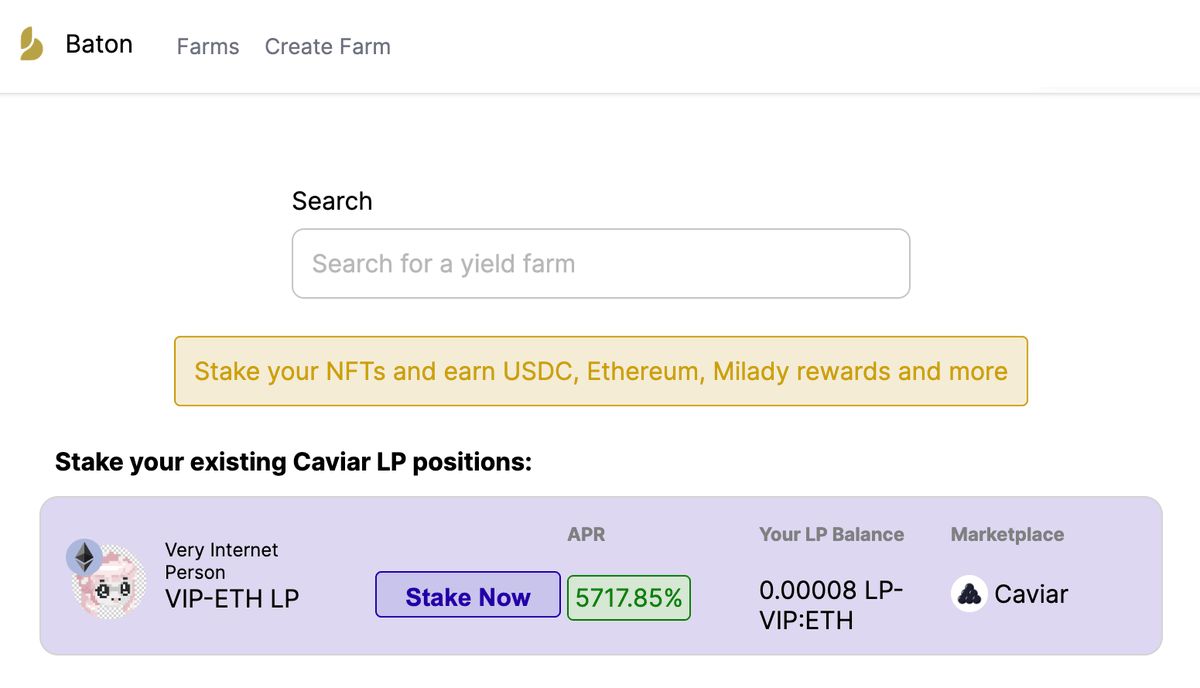
Task: Click the VIP-ETH LP farm name
Action: [x=232, y=598]
